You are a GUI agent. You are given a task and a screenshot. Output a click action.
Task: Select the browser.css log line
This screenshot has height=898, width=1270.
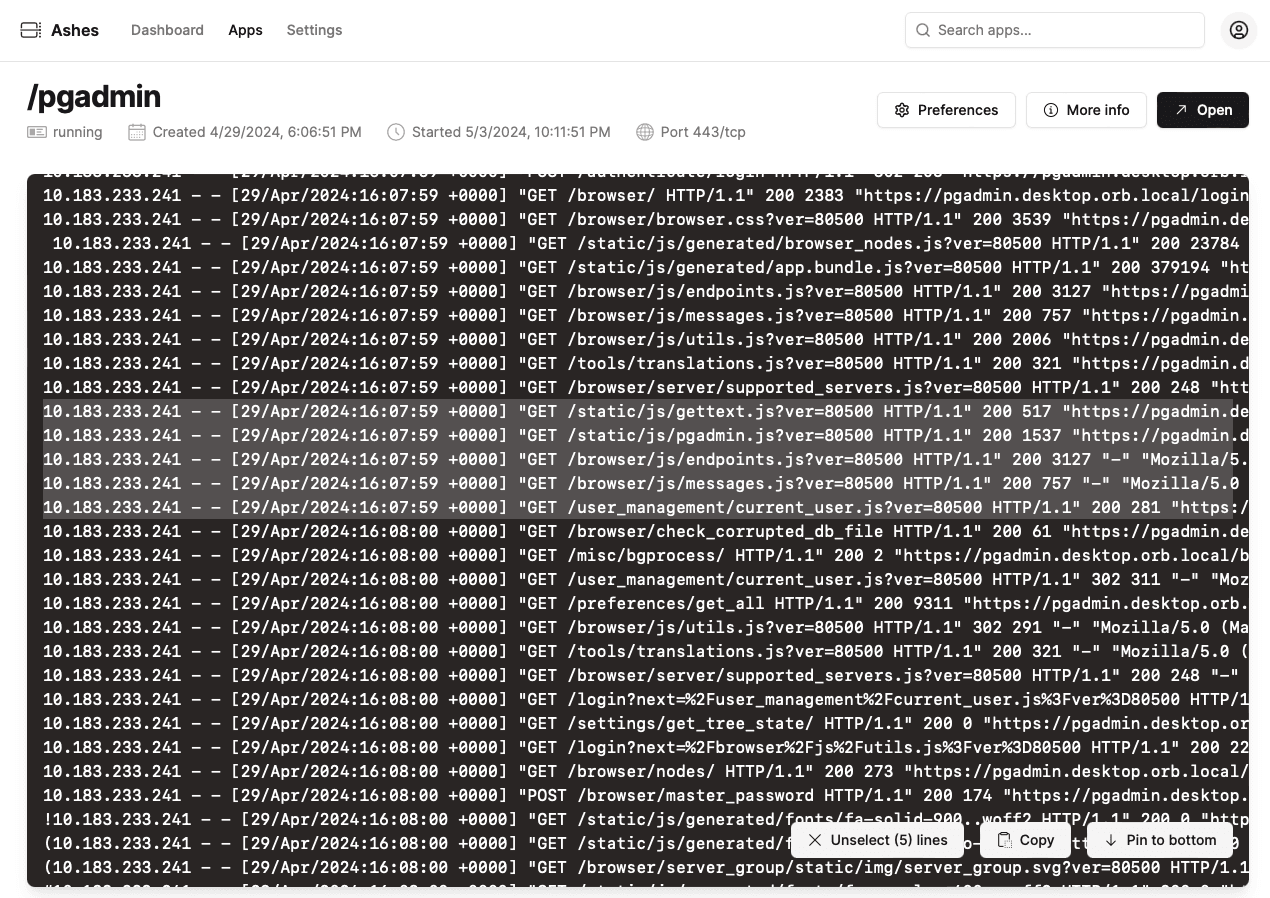(638, 219)
